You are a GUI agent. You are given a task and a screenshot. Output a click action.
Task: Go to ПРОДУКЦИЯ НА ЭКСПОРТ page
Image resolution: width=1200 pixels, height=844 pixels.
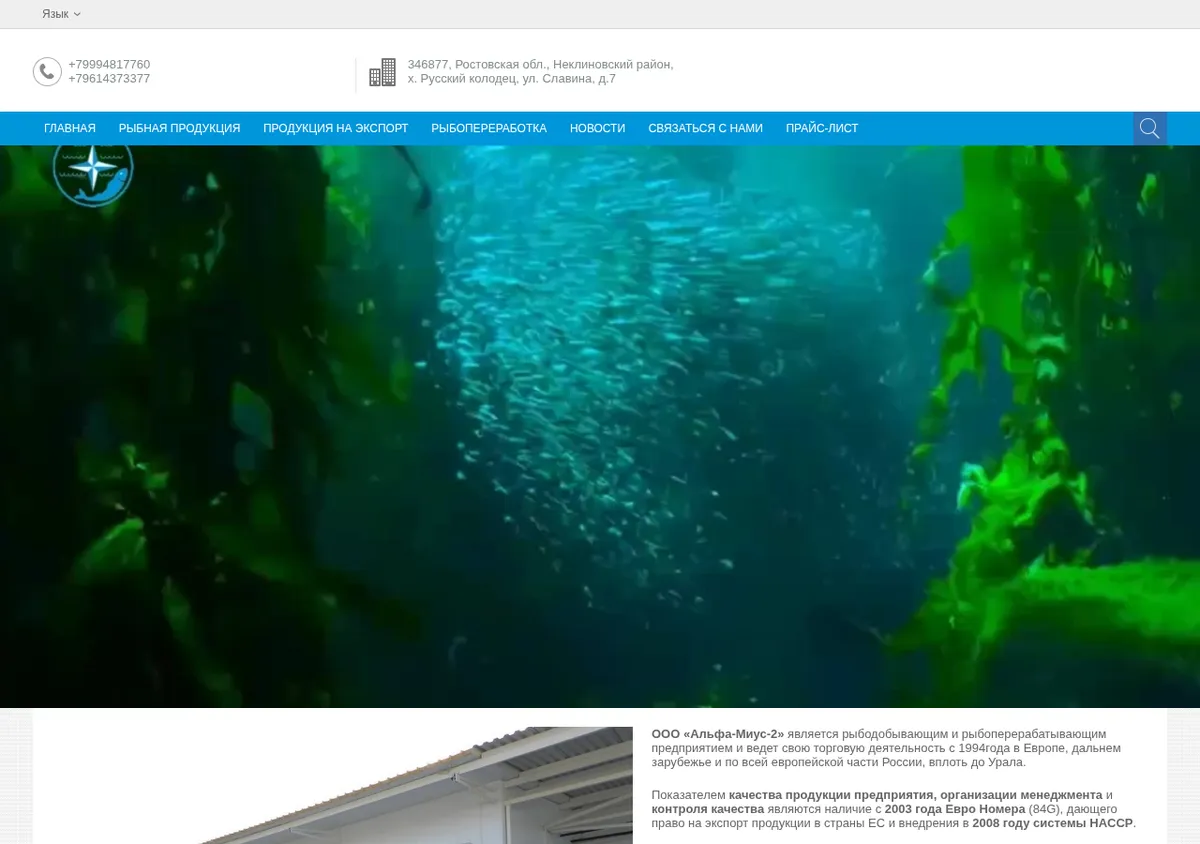pos(336,128)
